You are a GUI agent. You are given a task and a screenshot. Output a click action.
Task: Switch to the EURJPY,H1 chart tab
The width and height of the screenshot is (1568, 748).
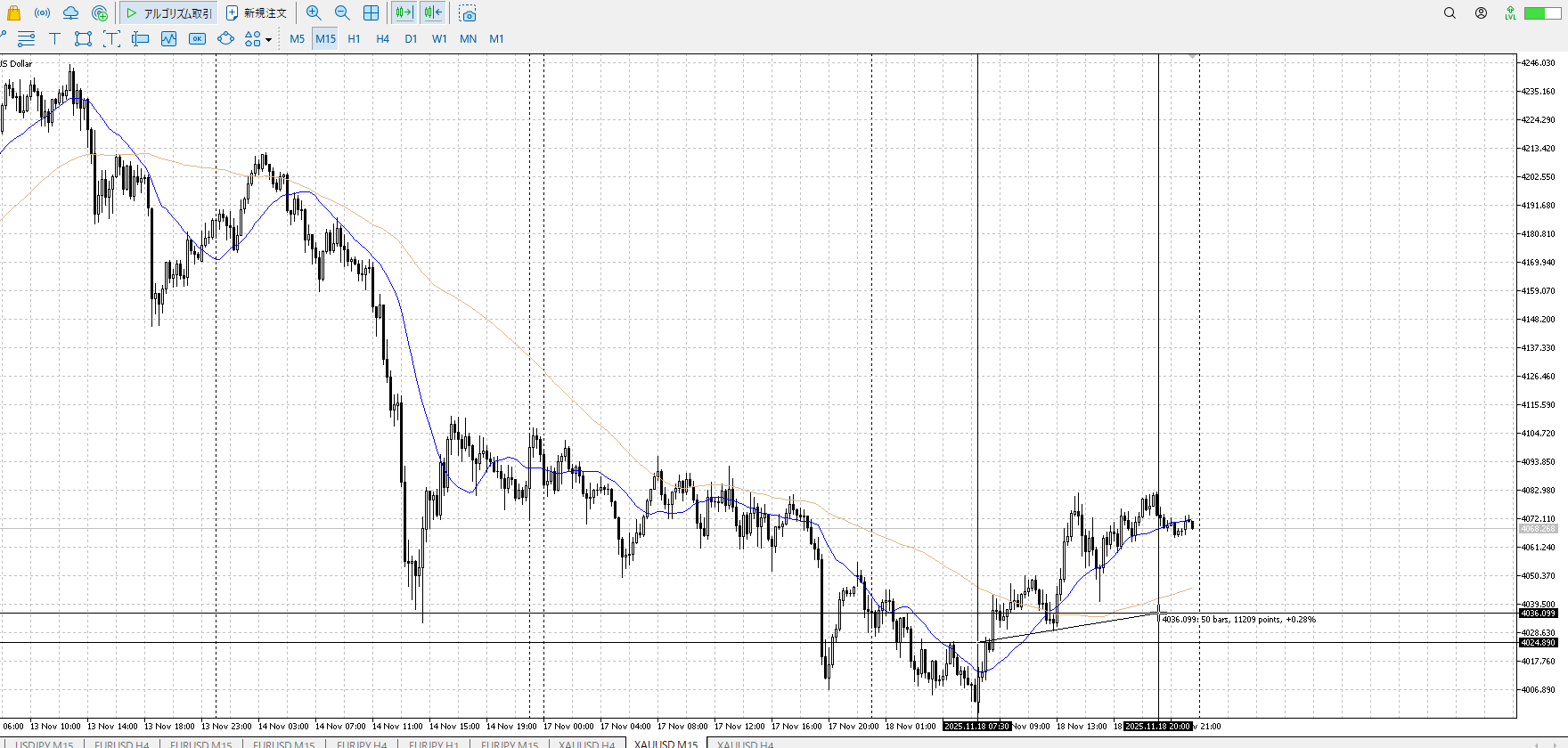click(x=433, y=743)
